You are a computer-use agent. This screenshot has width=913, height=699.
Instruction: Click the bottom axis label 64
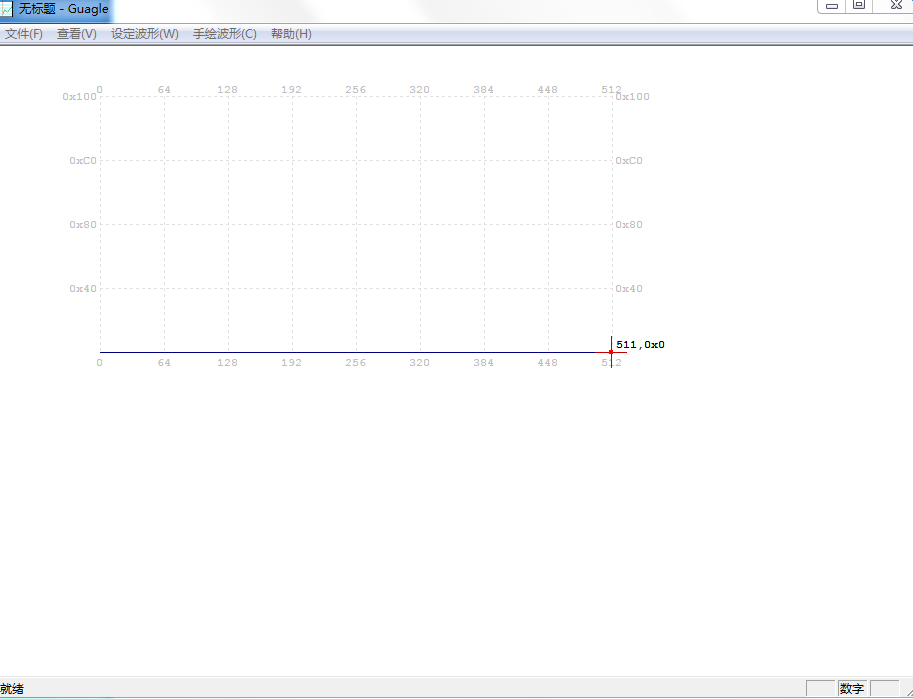(x=164, y=363)
